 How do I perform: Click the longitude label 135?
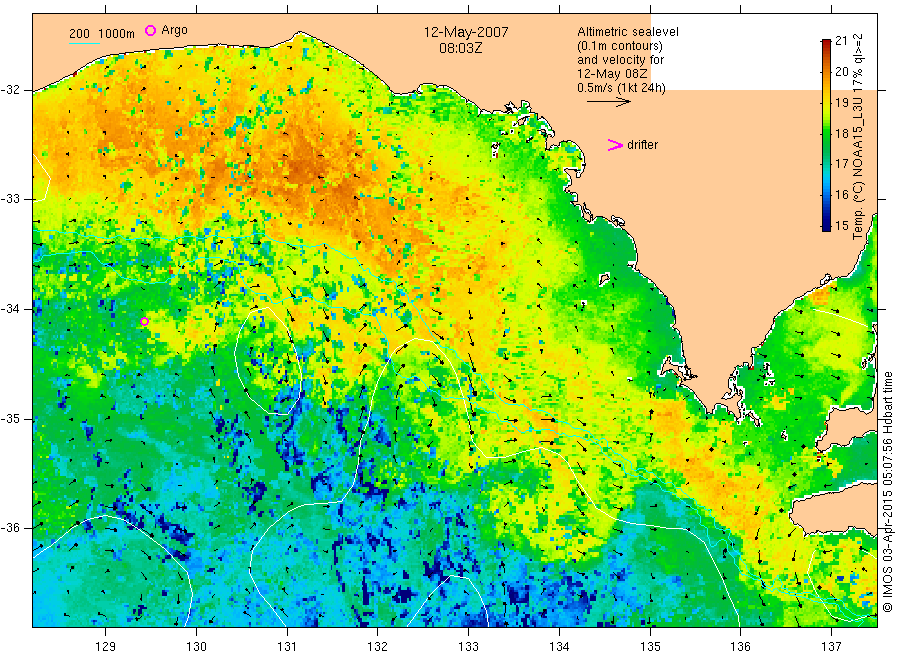650,647
